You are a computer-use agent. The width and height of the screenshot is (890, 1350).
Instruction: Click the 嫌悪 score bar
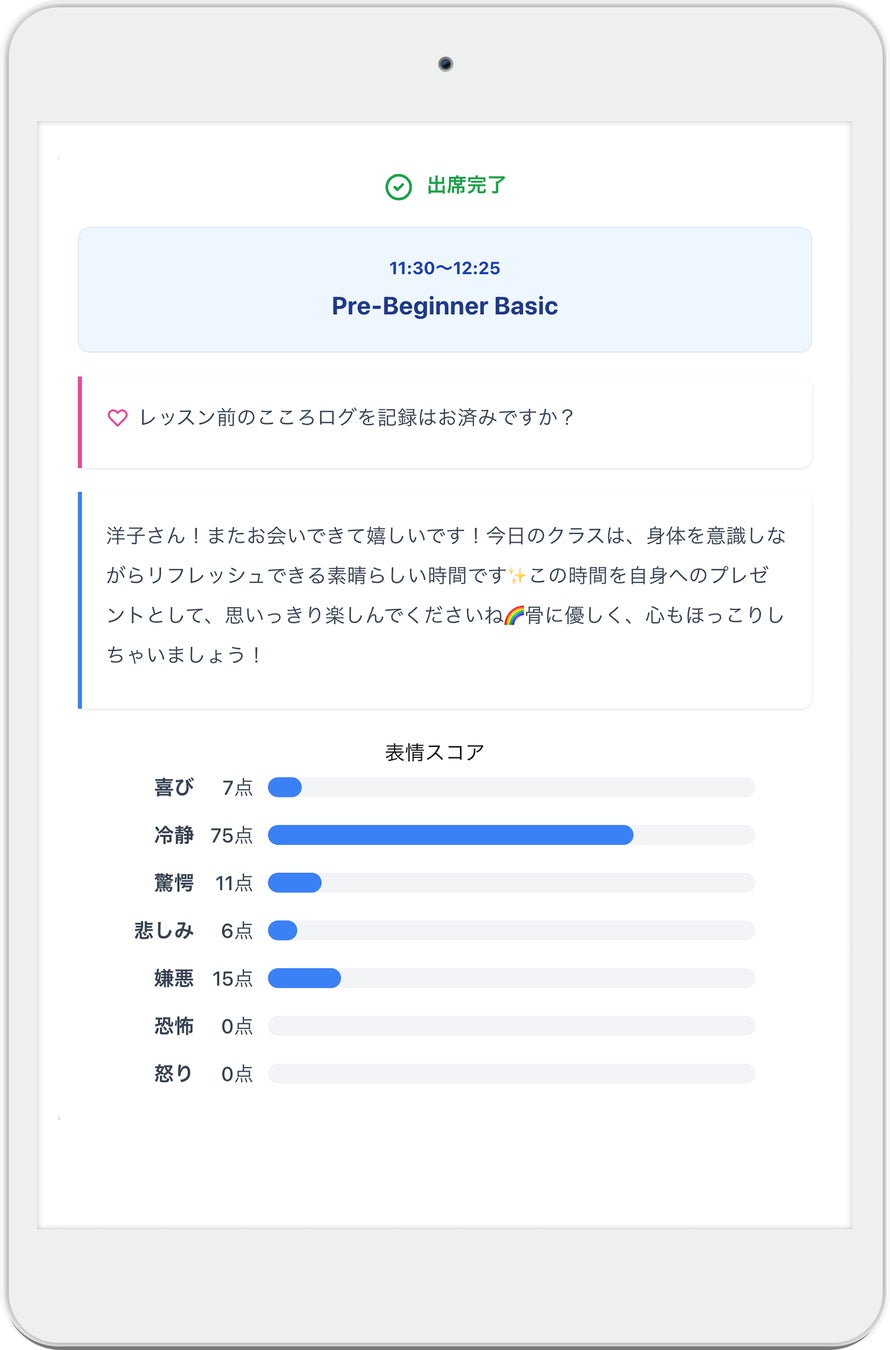[x=511, y=978]
